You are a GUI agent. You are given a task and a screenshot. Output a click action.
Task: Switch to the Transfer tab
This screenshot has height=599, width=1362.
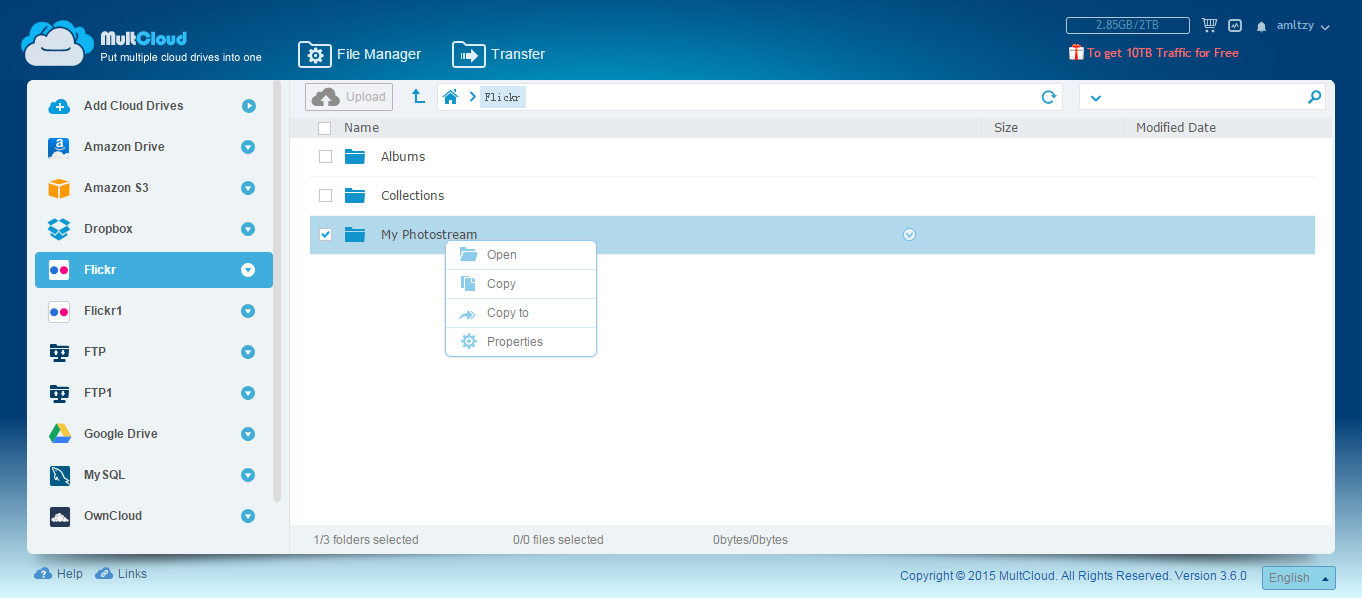[x=499, y=54]
